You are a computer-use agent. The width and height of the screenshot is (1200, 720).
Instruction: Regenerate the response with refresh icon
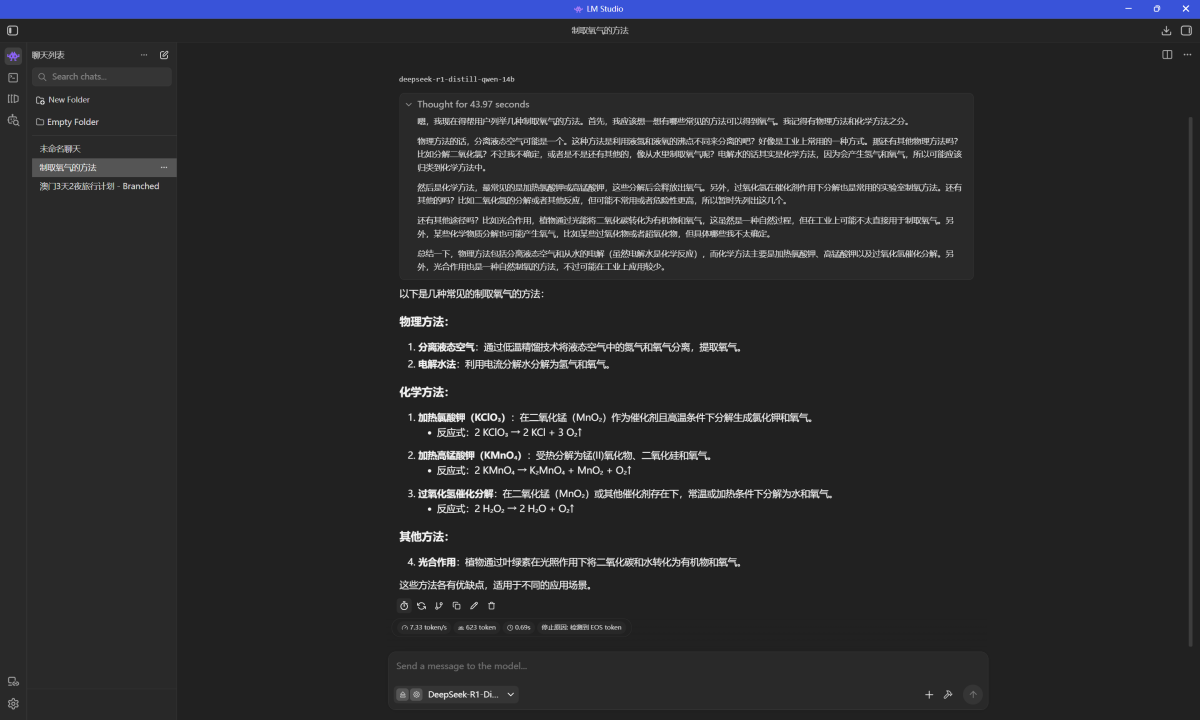click(421, 606)
